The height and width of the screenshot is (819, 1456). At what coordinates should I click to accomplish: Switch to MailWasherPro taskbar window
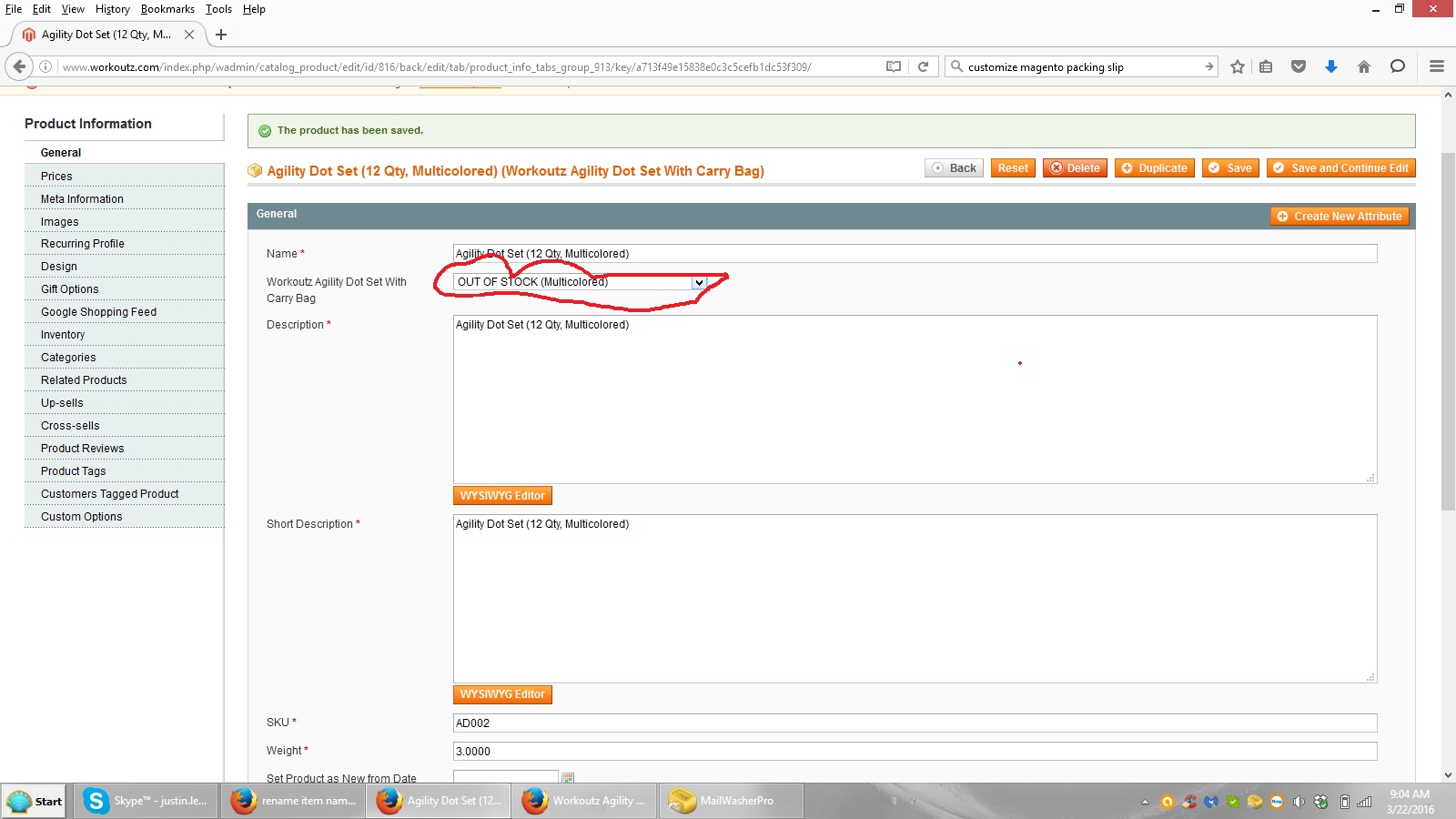tap(731, 801)
